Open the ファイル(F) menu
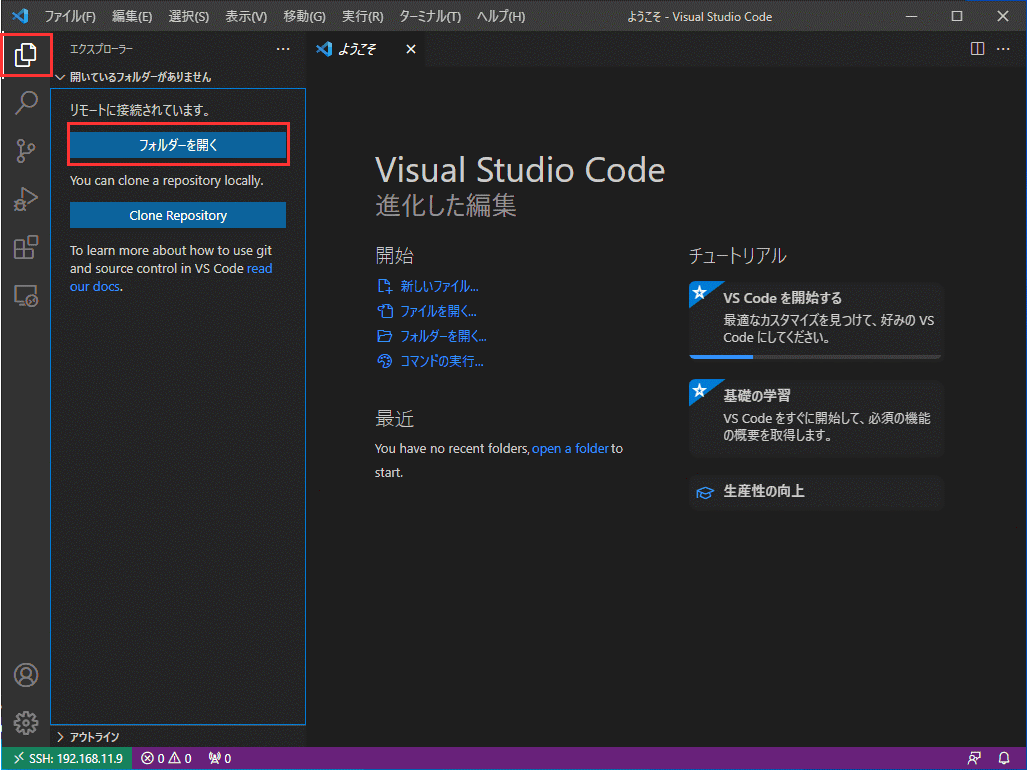This screenshot has width=1028, height=771. coord(69,16)
